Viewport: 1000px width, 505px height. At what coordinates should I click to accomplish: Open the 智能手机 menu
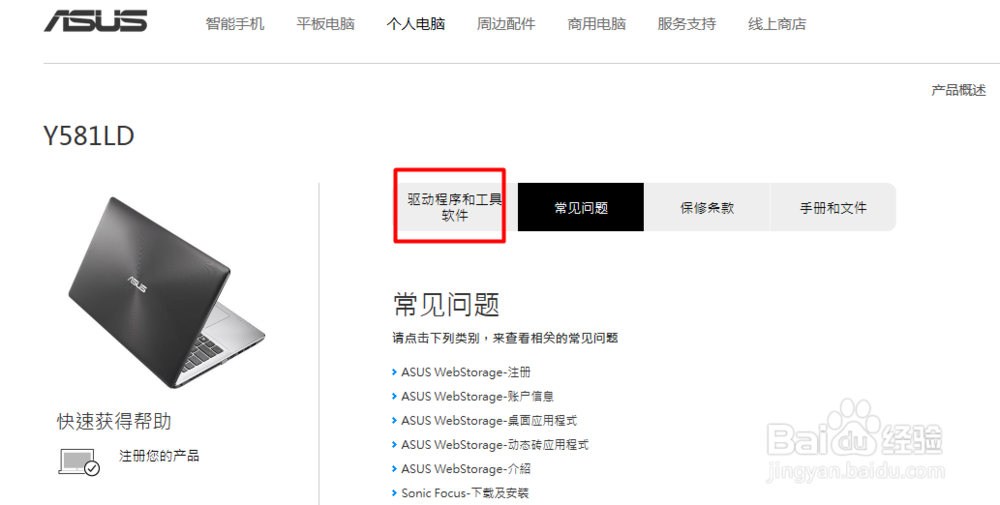pyautogui.click(x=235, y=24)
